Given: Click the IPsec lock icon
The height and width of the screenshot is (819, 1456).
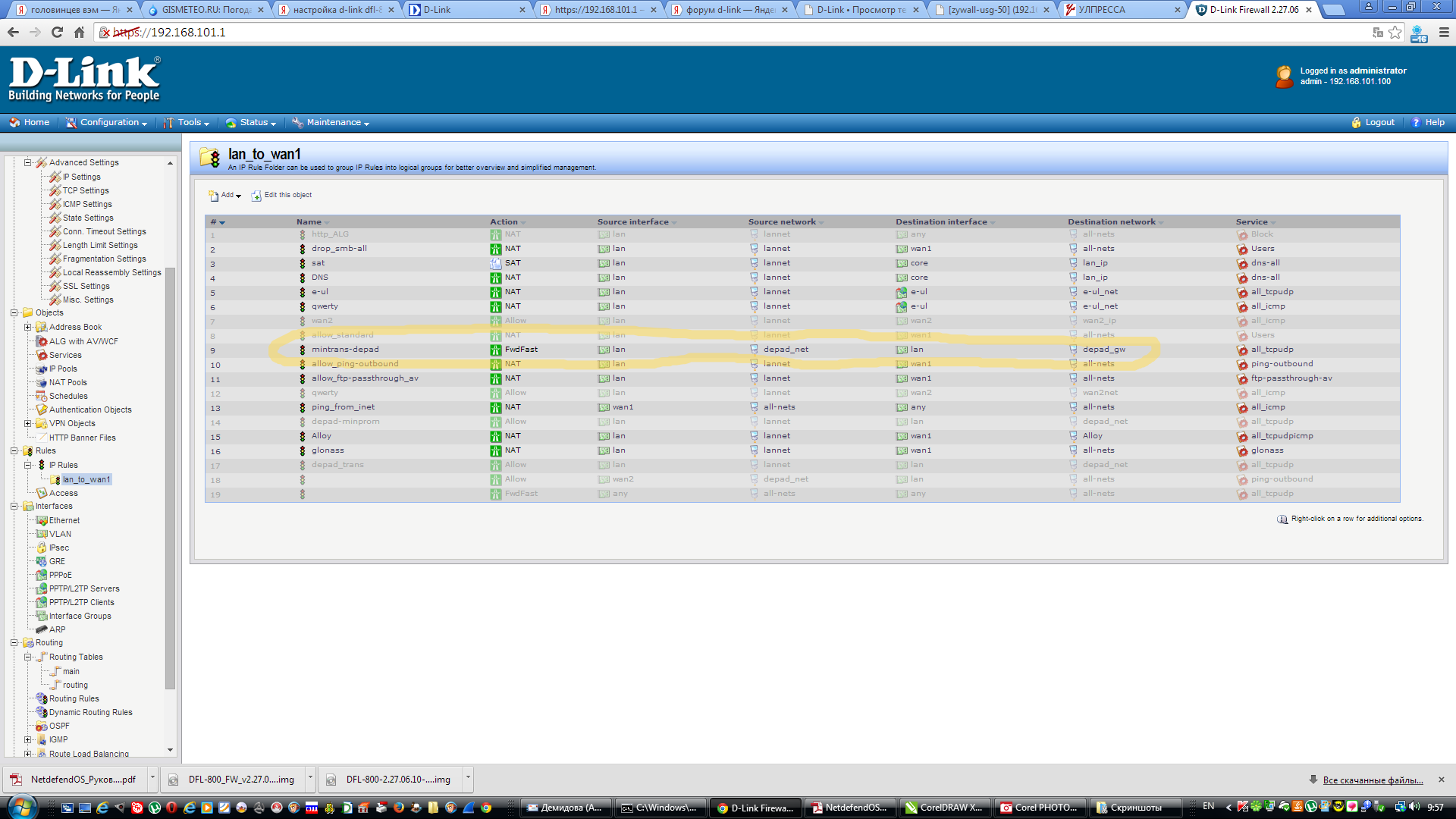Looking at the screenshot, I should point(42,548).
